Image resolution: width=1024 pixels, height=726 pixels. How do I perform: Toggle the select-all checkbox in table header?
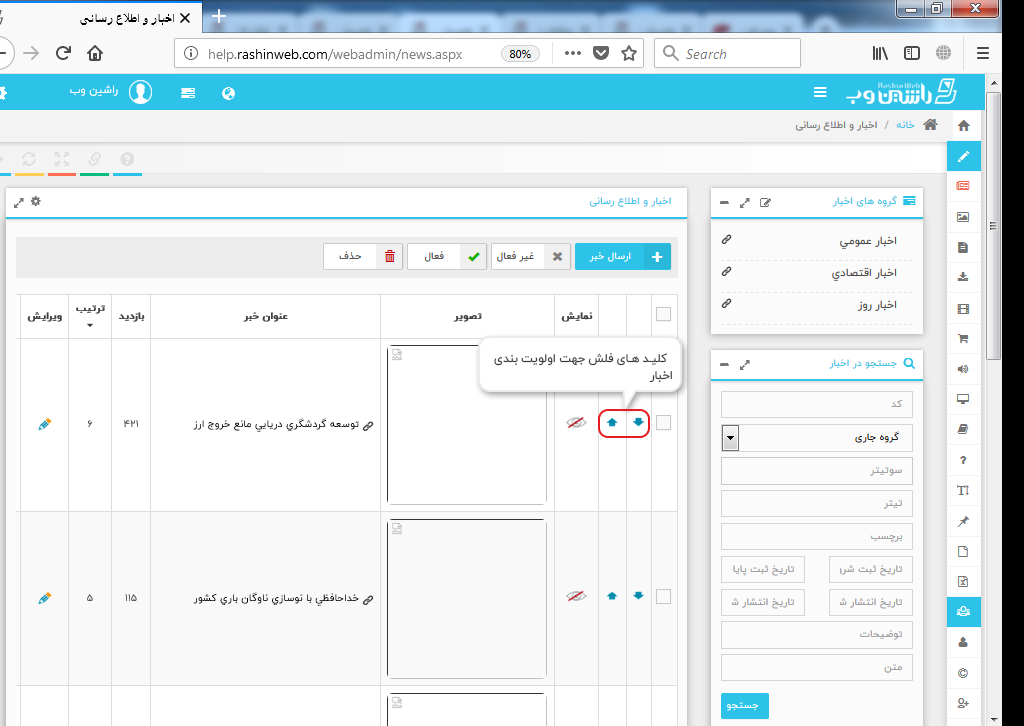click(664, 315)
